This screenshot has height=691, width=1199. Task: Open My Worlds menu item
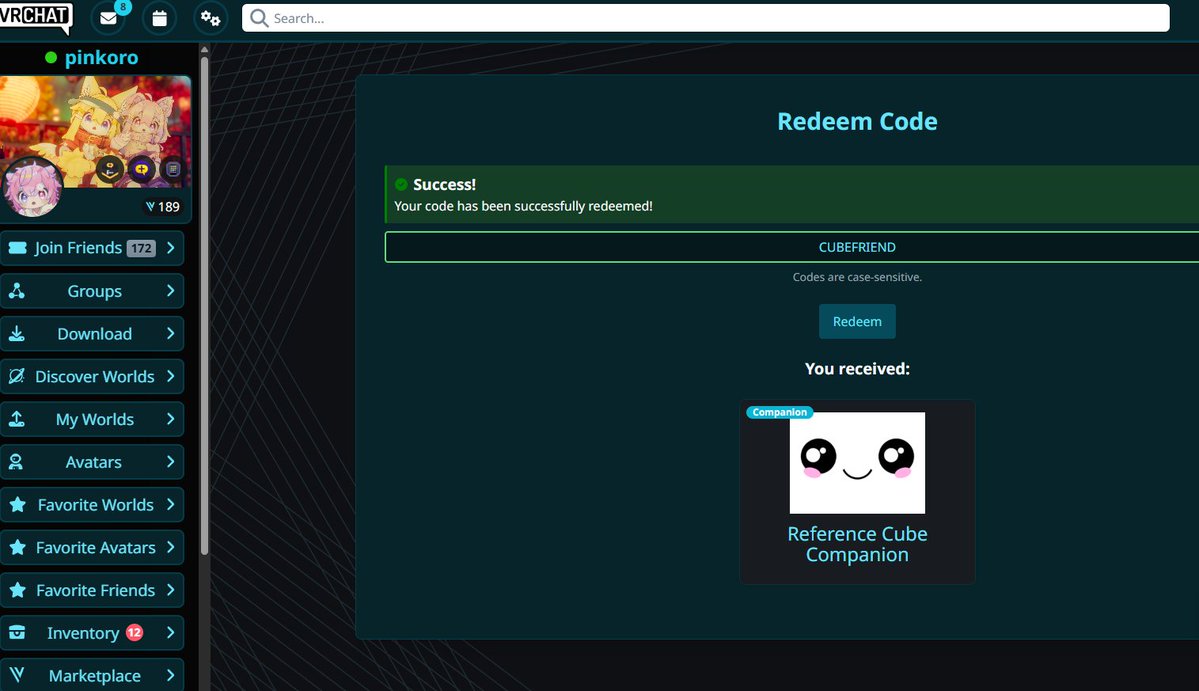point(92,419)
